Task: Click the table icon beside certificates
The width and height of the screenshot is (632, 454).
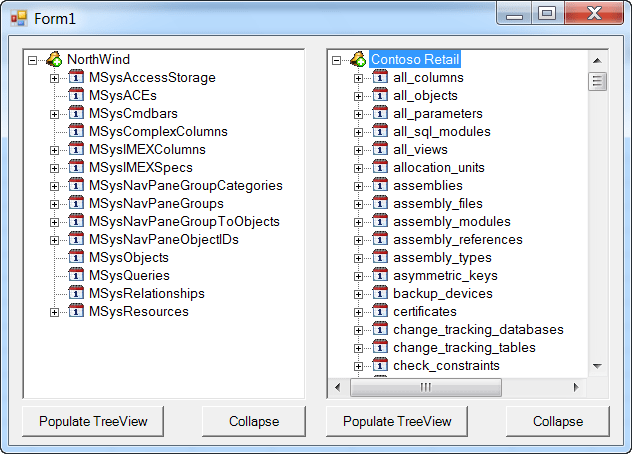Action: click(x=380, y=310)
